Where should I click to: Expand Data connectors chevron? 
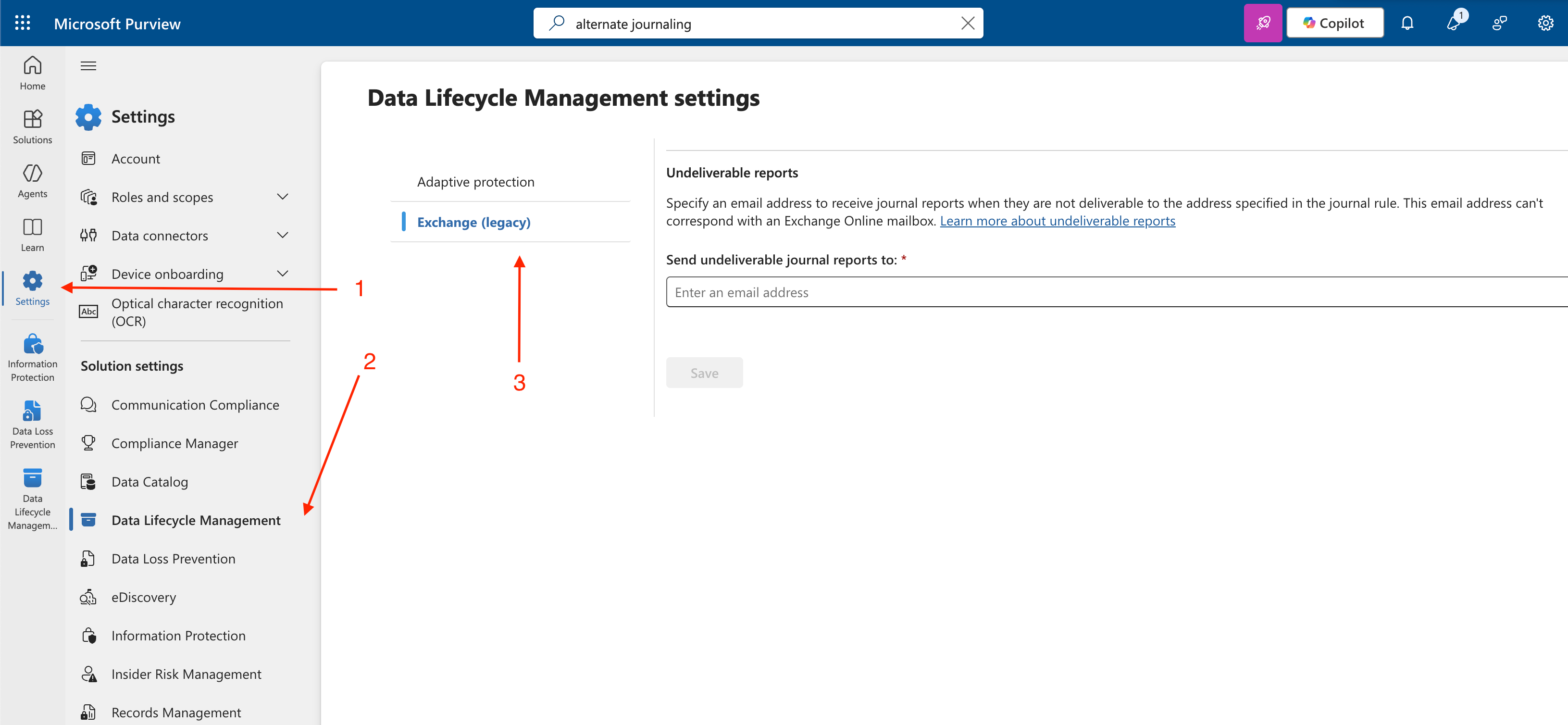pos(282,236)
